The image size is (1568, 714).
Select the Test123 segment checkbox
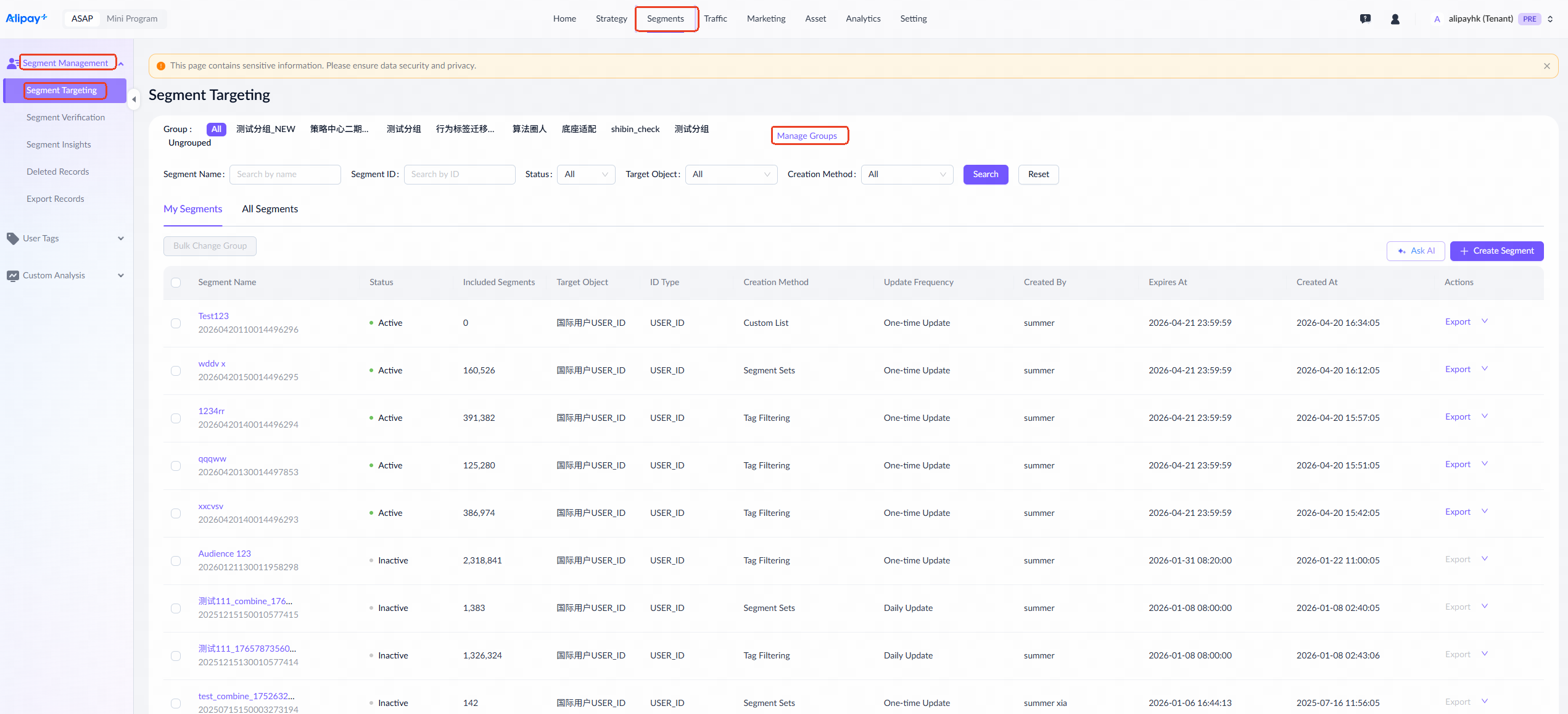176,323
